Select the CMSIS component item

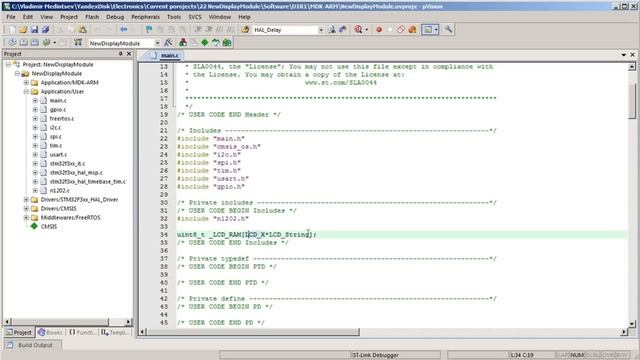pyautogui.click(x=49, y=227)
